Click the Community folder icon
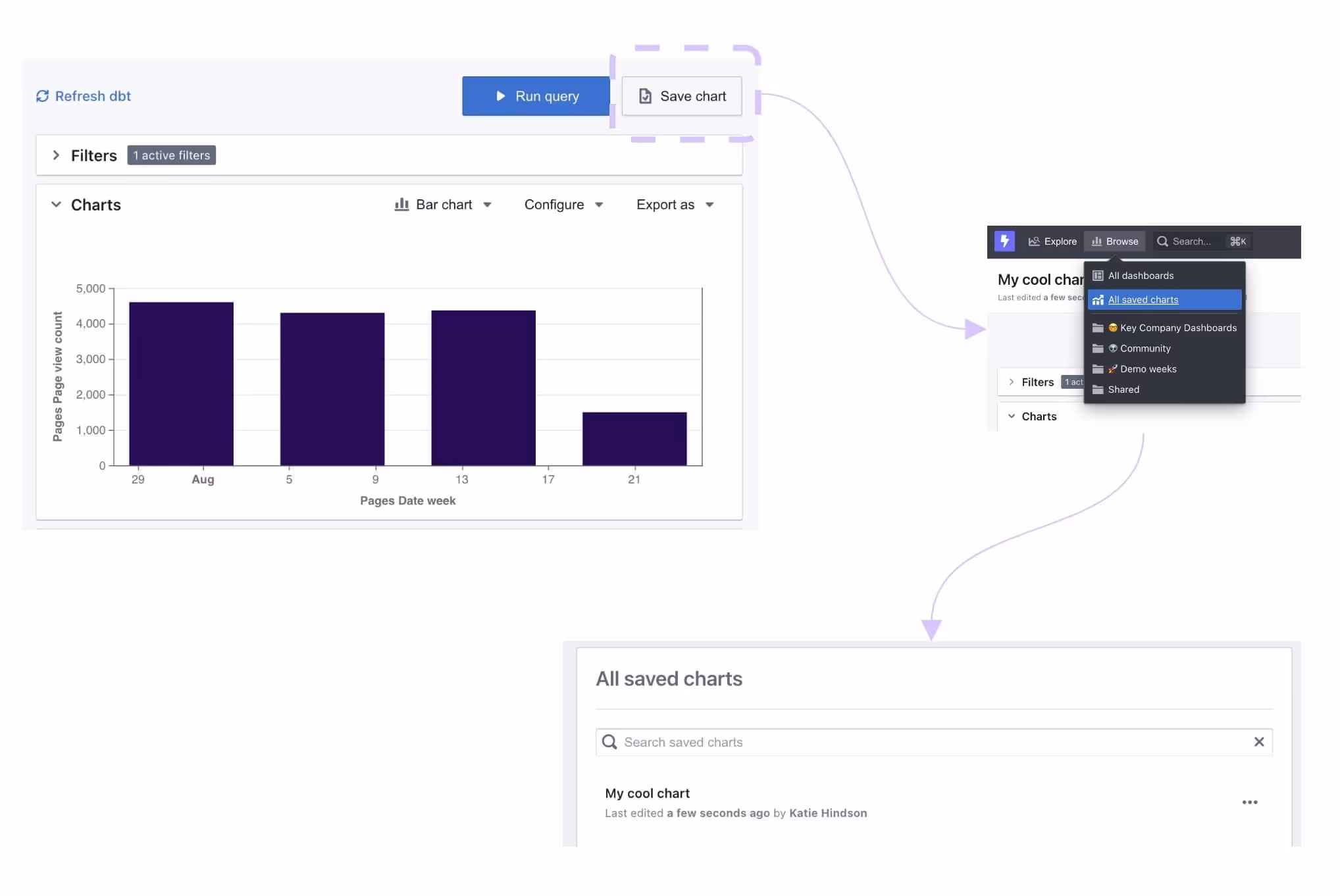1340x896 pixels. click(1098, 349)
